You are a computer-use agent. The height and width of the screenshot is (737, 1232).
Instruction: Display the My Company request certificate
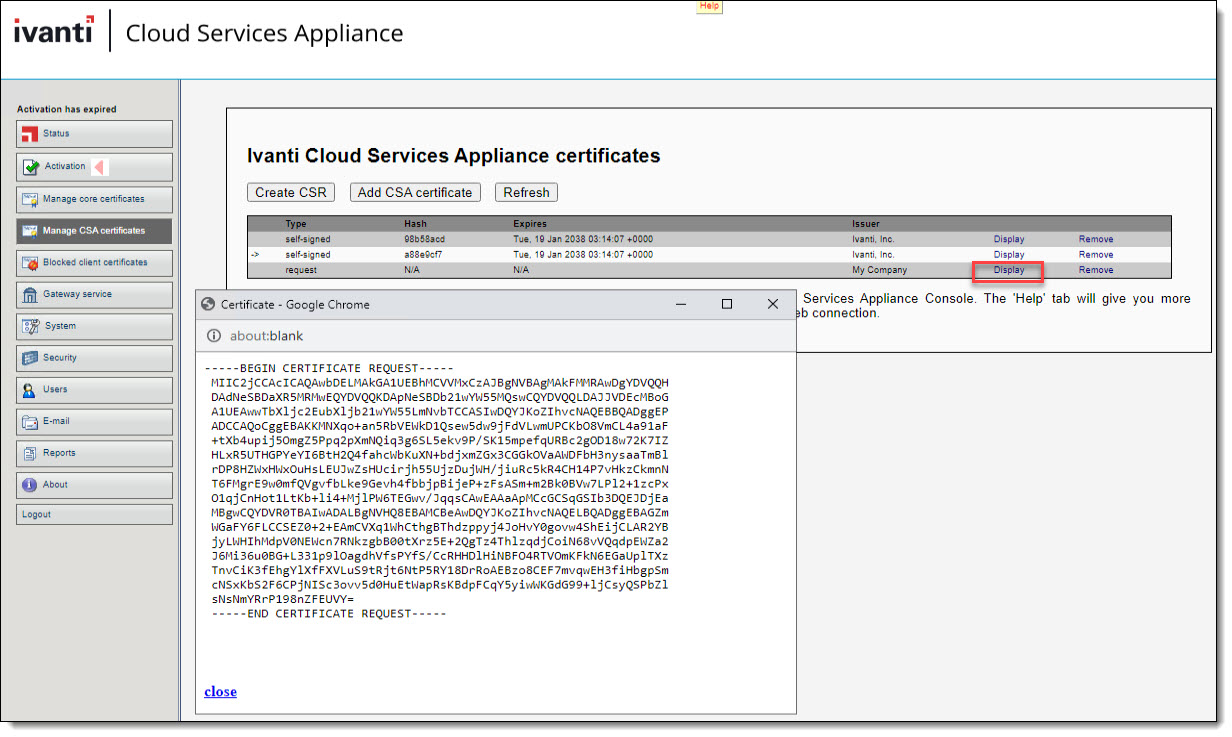[1008, 270]
